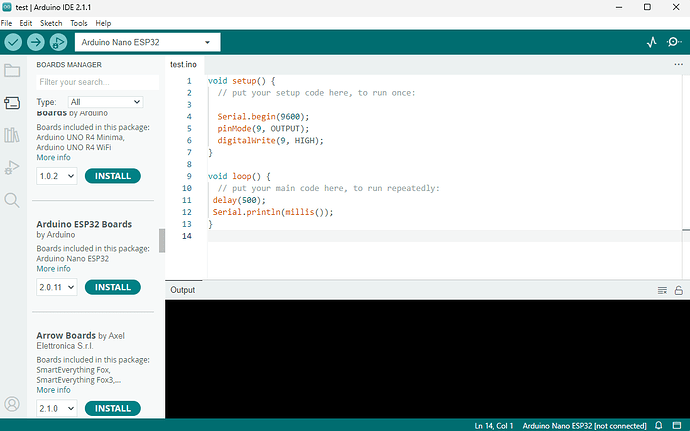Screen dimensions: 690x431
Task: Click the 'Serial.println(millis());' code line
Action: point(273,212)
